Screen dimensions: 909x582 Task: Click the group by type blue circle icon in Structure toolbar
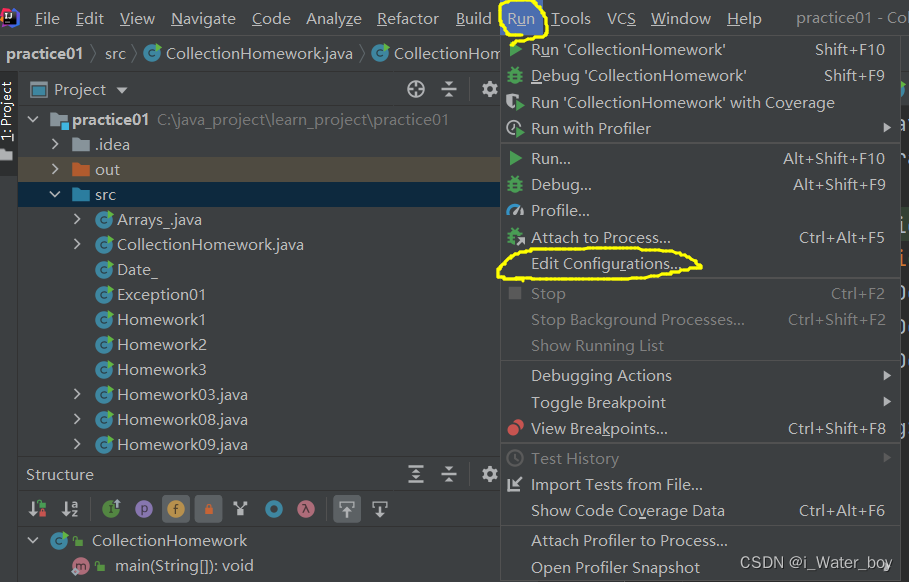(x=274, y=509)
